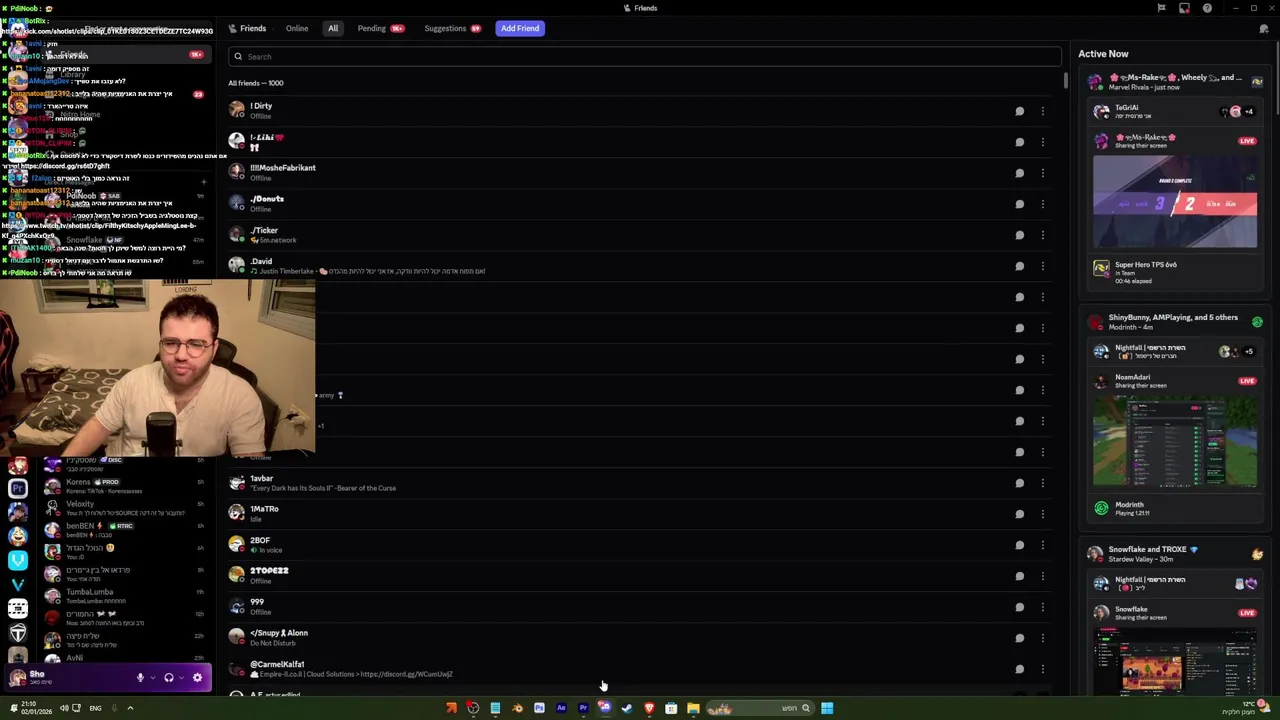This screenshot has height=720, width=1280.
Task: Message ./Ticker using the chat bubble icon
Action: (x=1019, y=235)
